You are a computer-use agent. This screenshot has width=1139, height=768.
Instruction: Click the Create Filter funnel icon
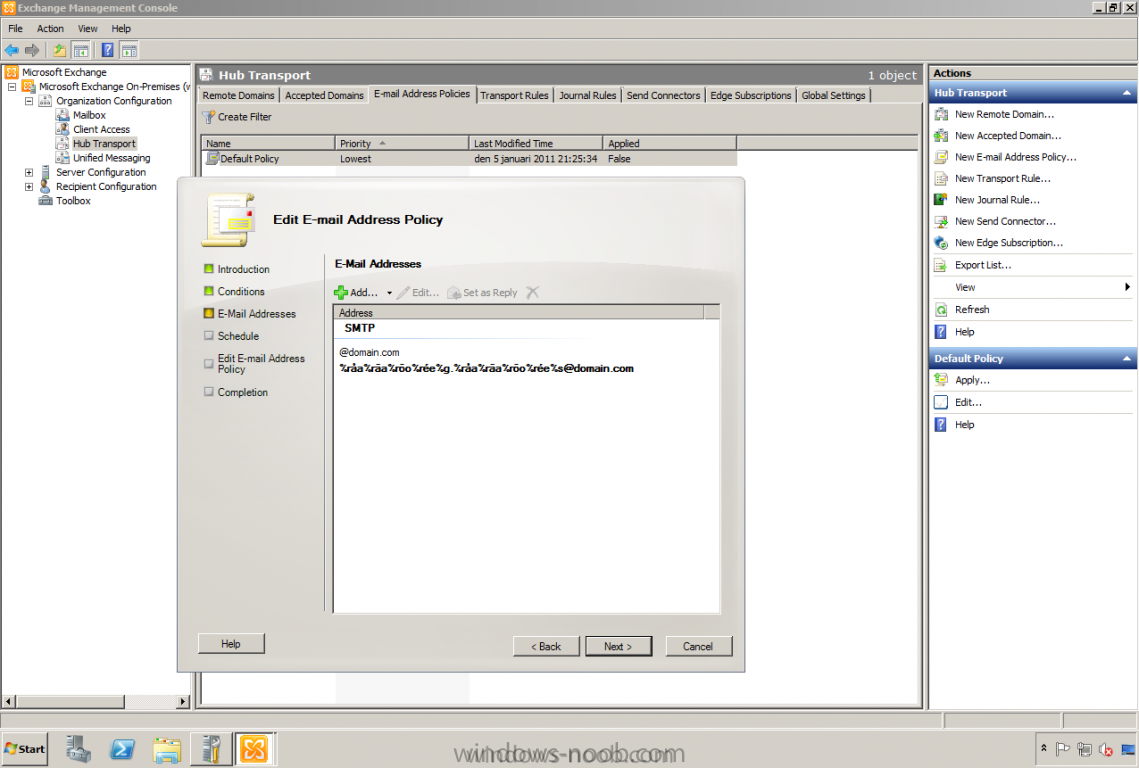pos(209,117)
